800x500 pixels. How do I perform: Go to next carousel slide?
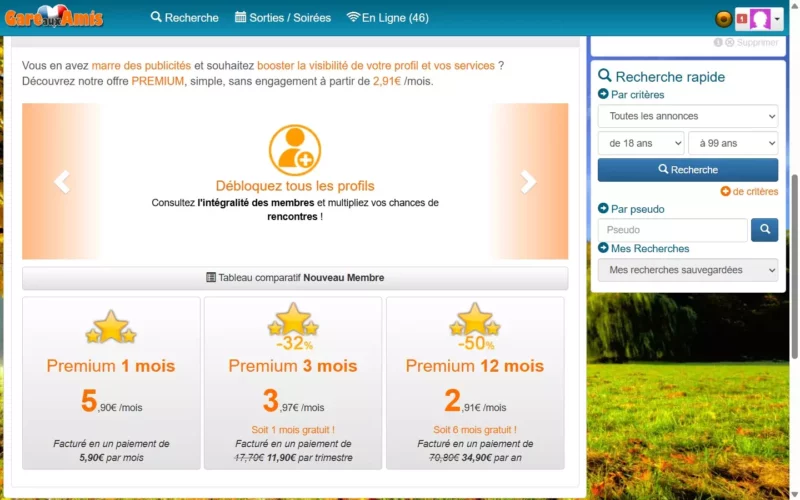pyautogui.click(x=528, y=182)
